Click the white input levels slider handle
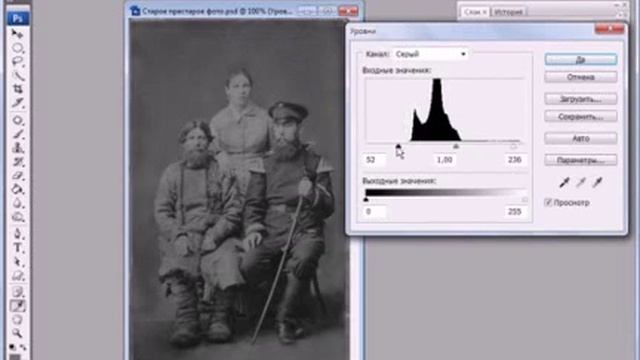The height and width of the screenshot is (360, 640). [x=513, y=146]
